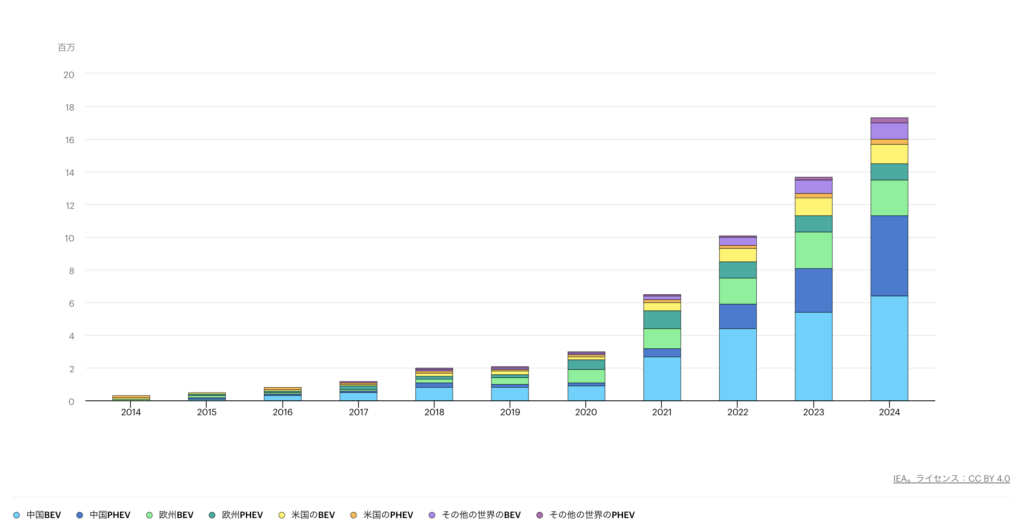Image resolution: width=1024 pixels, height=530 pixels.
Task: Toggle the その他の世界のPHEV legend entry
Action: tap(585, 515)
